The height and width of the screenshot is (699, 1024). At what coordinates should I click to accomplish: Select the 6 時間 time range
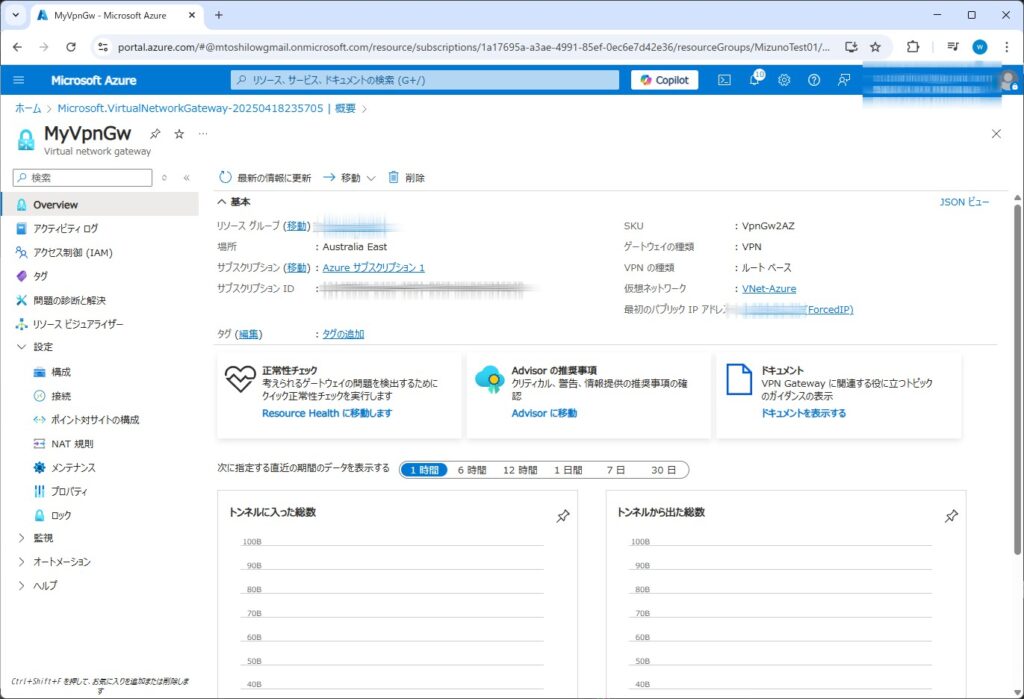pos(472,470)
